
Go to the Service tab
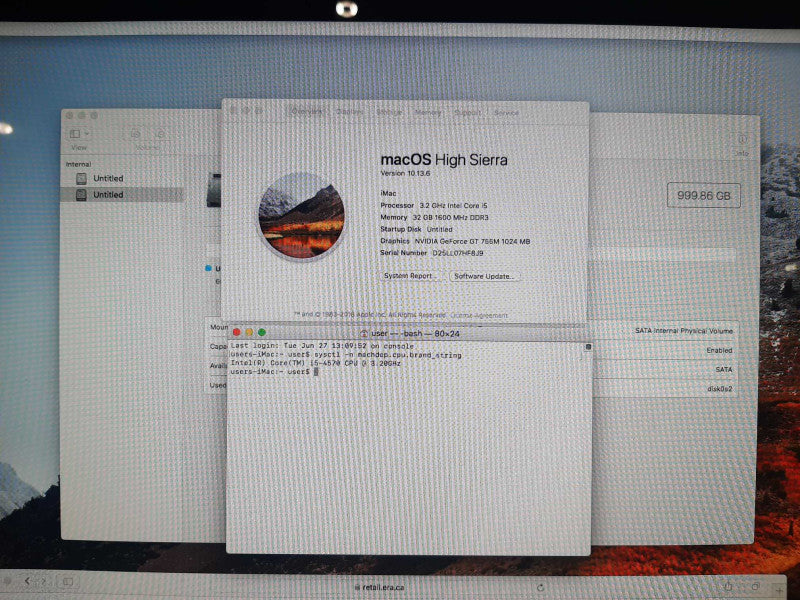pos(506,112)
